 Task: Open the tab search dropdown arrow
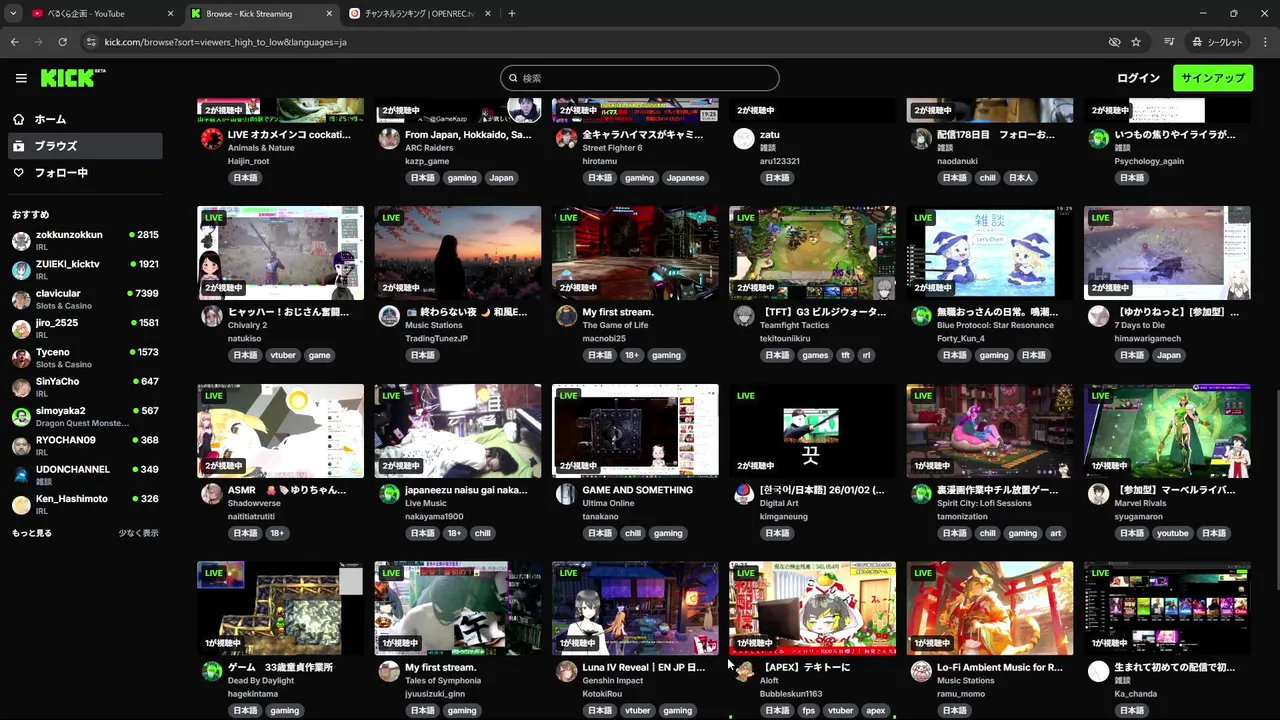click(x=13, y=14)
